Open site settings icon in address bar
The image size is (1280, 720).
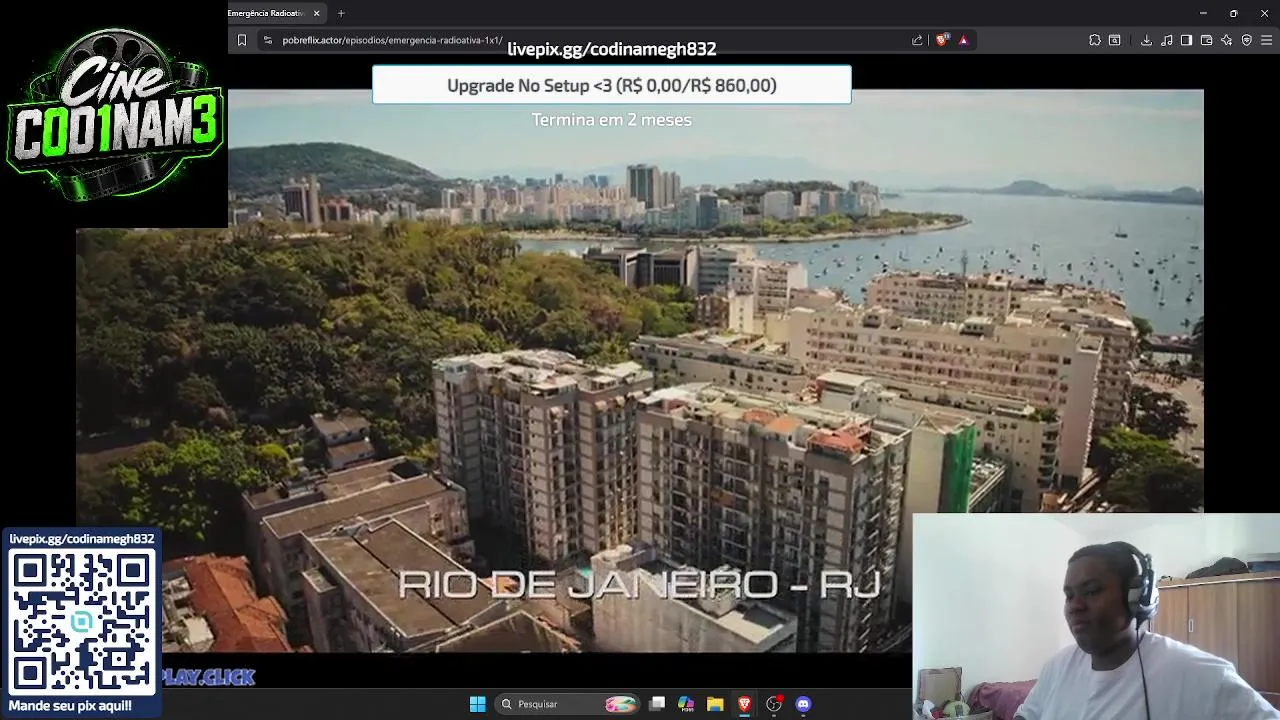tap(267, 40)
